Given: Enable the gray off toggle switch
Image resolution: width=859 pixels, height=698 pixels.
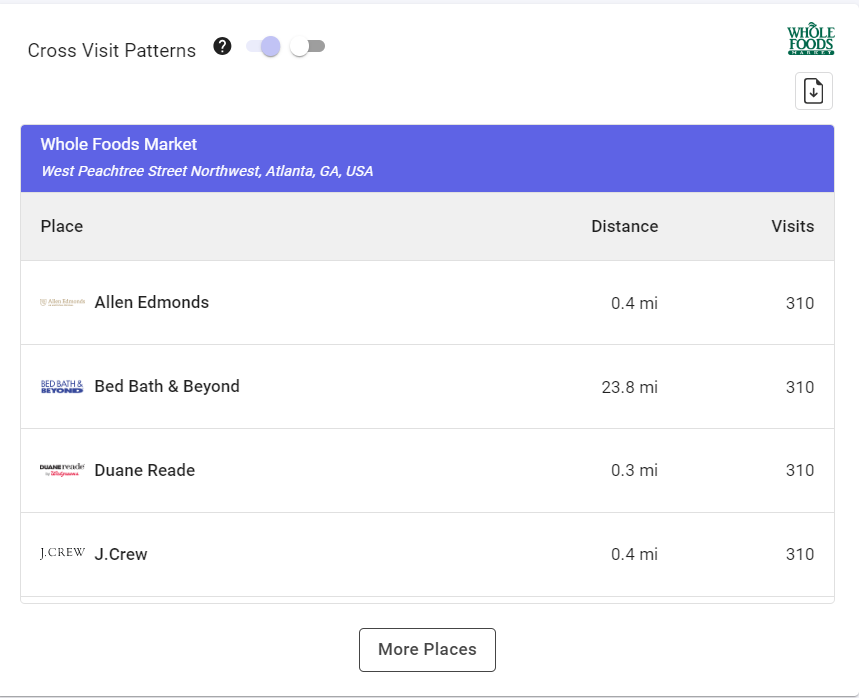Looking at the screenshot, I should 307,47.
